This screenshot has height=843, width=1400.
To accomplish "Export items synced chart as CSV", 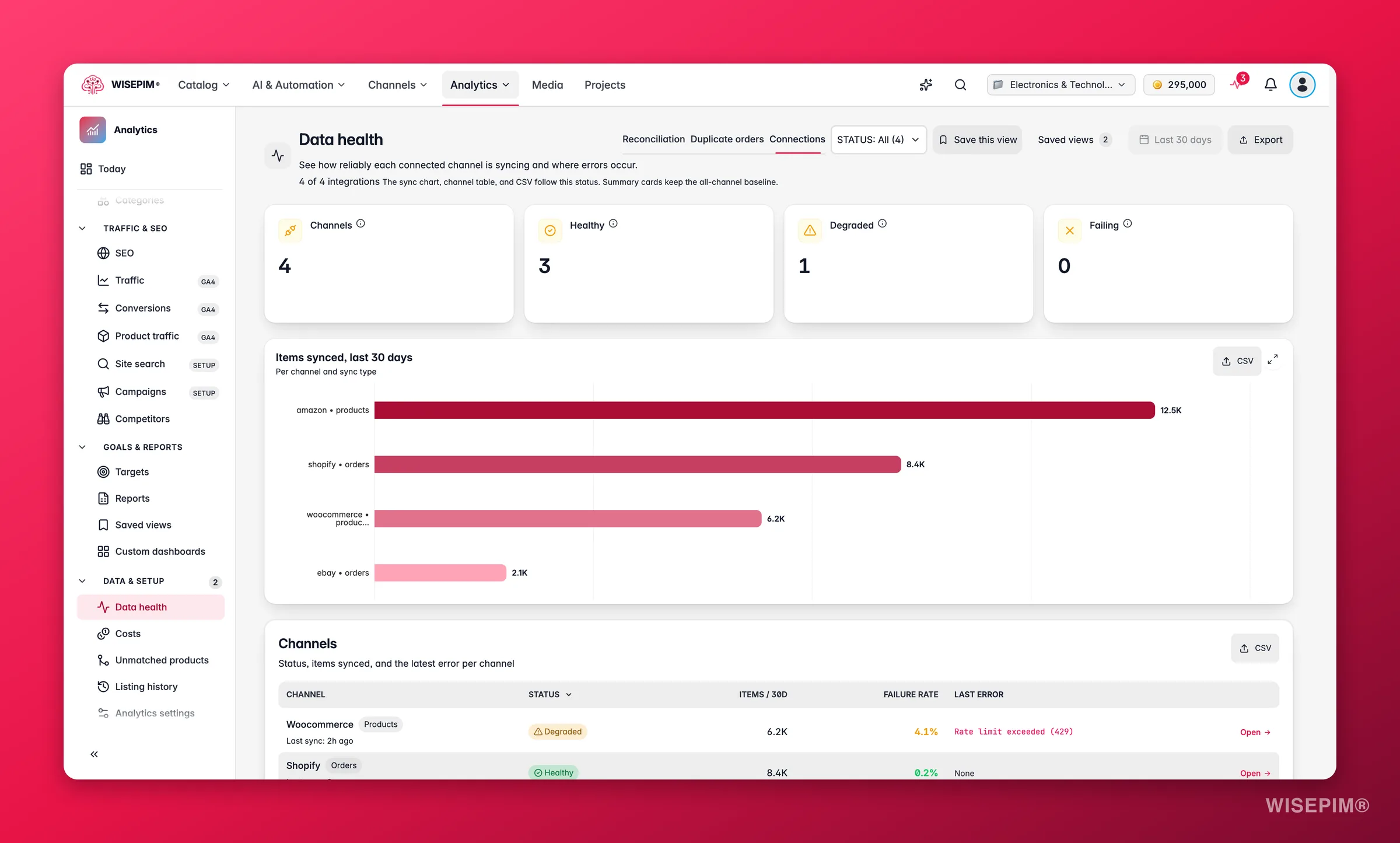I will [1237, 361].
